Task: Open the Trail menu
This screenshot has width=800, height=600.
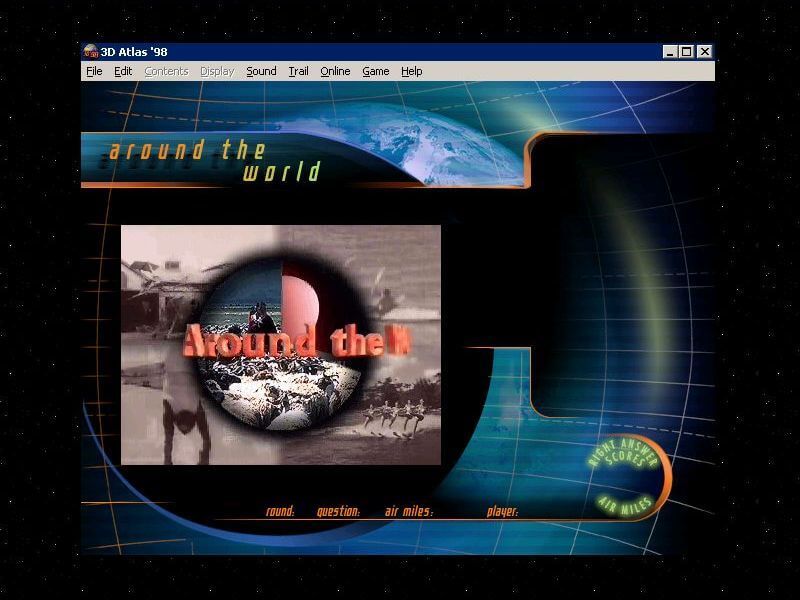Action: click(298, 71)
